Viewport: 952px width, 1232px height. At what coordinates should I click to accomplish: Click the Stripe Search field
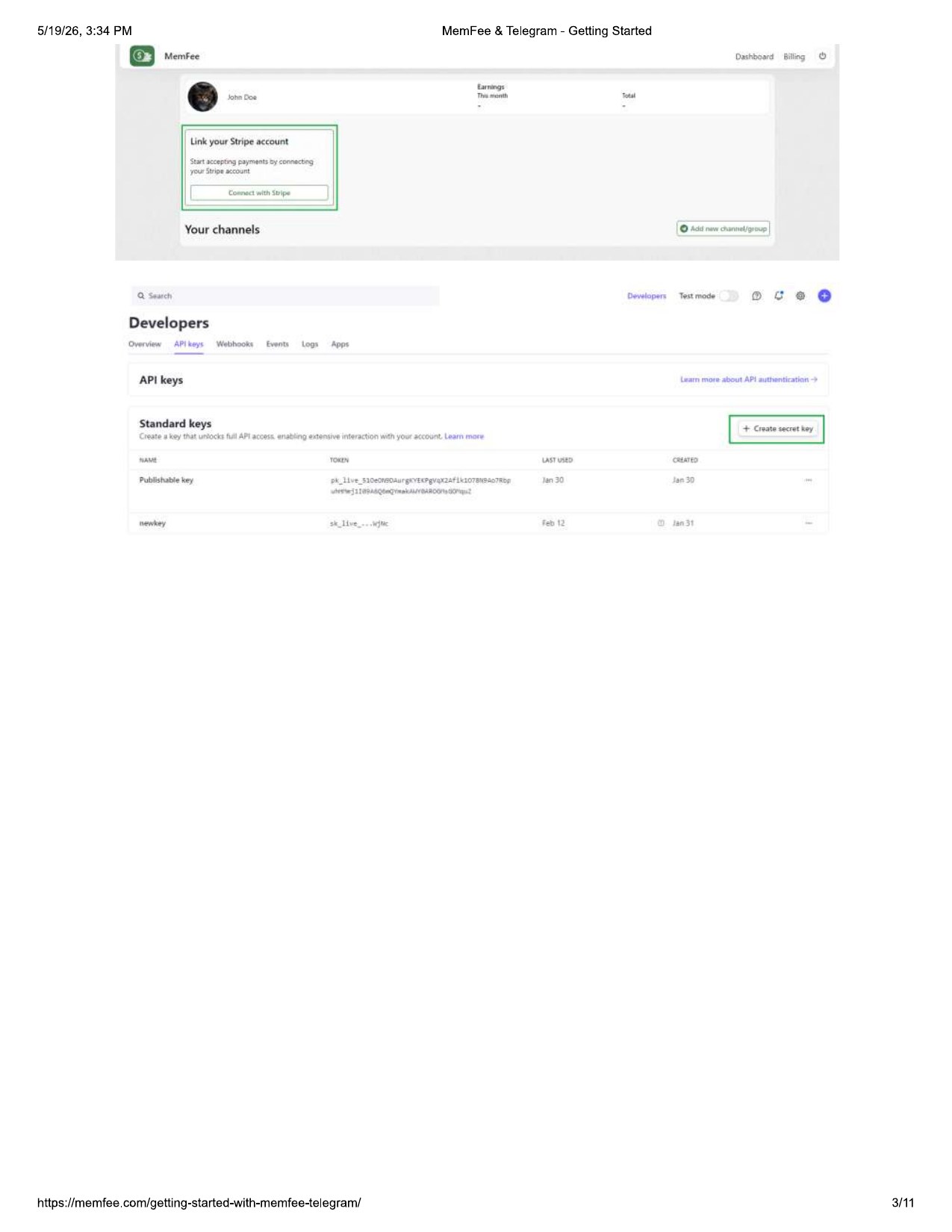(286, 296)
